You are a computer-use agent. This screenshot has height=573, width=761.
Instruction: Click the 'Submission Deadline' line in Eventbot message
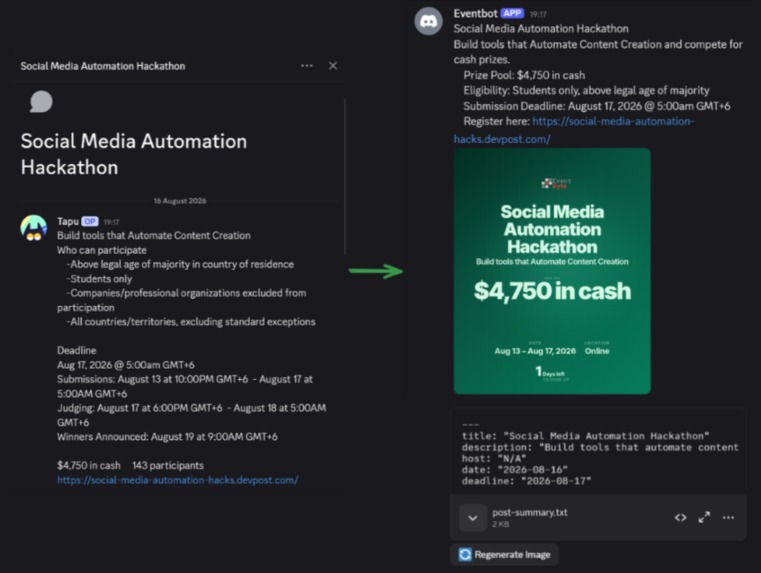tap(596, 106)
